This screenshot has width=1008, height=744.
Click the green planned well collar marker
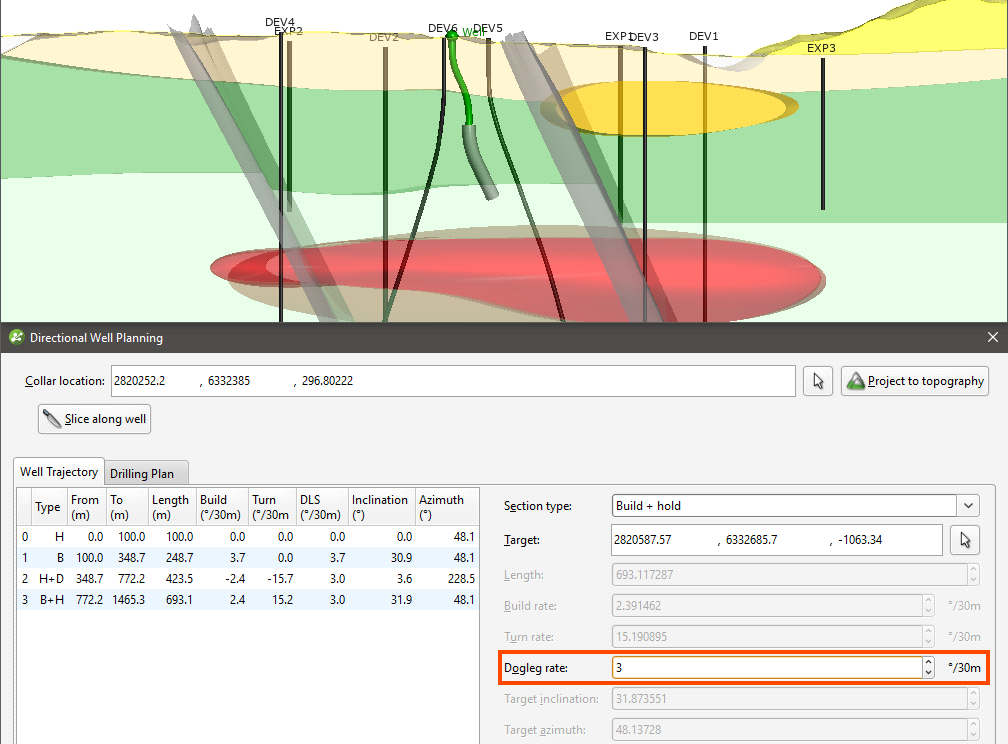click(x=452, y=35)
